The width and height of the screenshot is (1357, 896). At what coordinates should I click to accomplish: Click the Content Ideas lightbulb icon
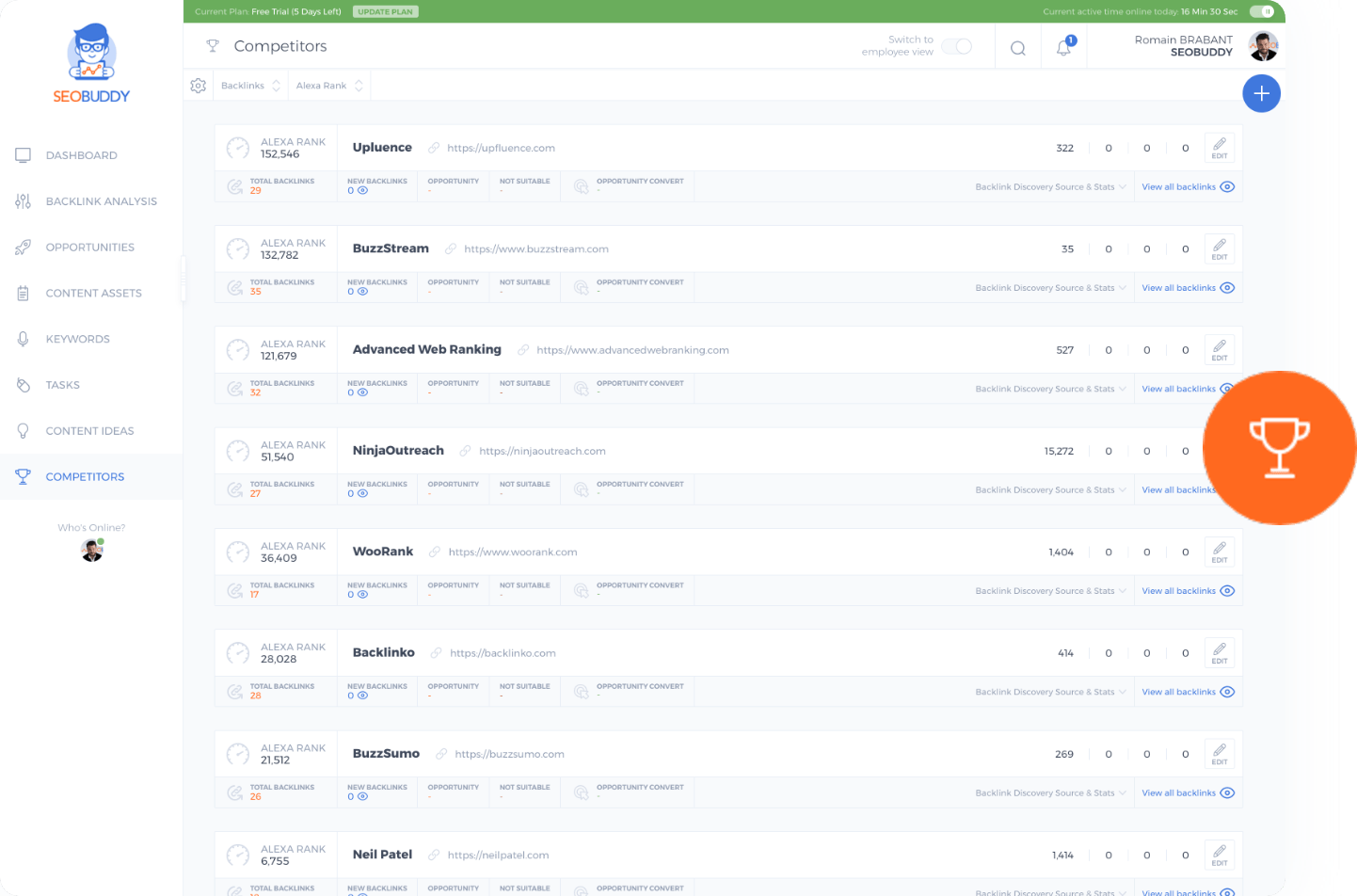pos(24,431)
